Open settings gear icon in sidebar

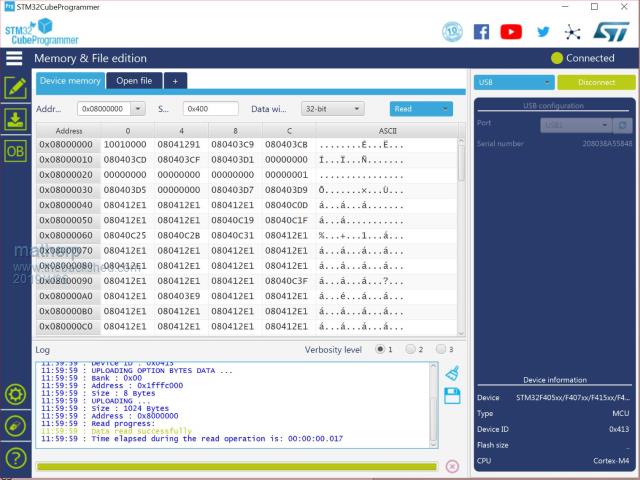pyautogui.click(x=16, y=394)
